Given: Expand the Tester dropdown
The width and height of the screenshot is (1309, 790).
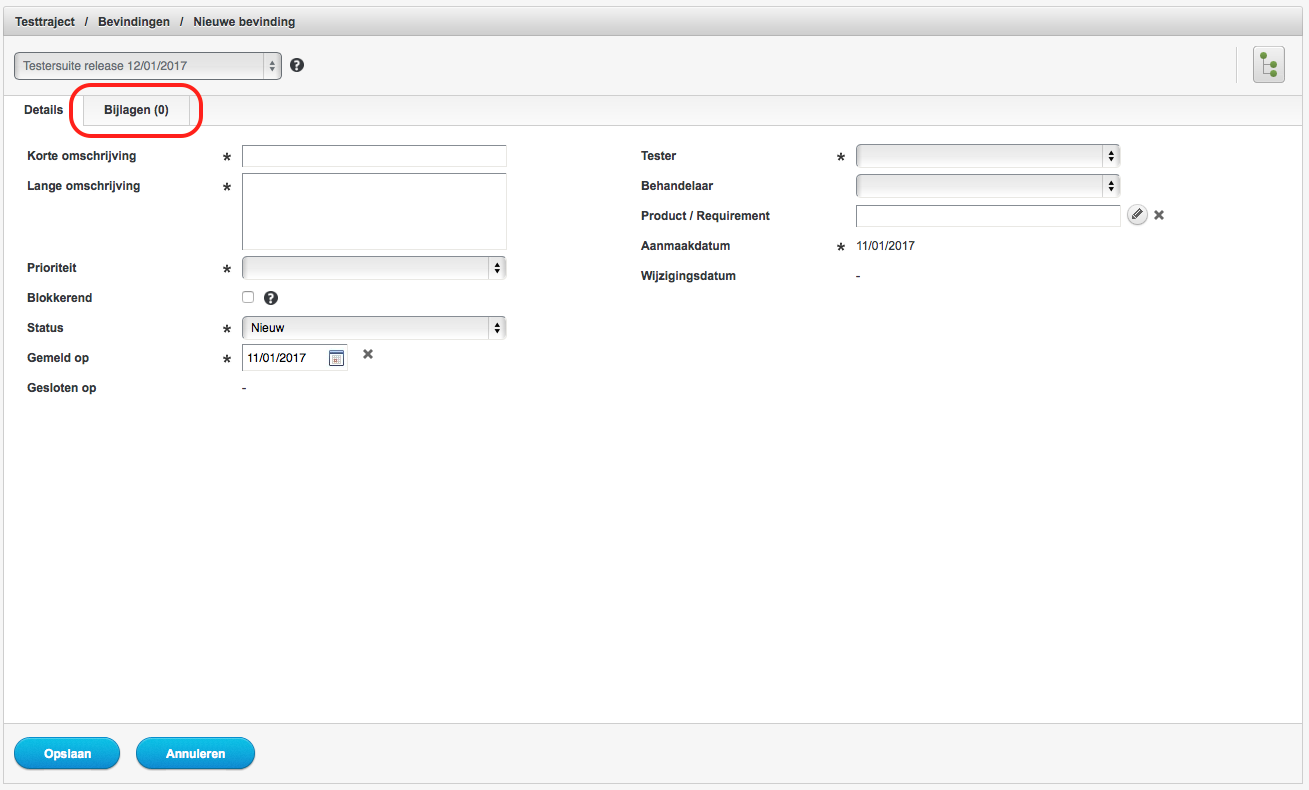Looking at the screenshot, I should point(988,156).
